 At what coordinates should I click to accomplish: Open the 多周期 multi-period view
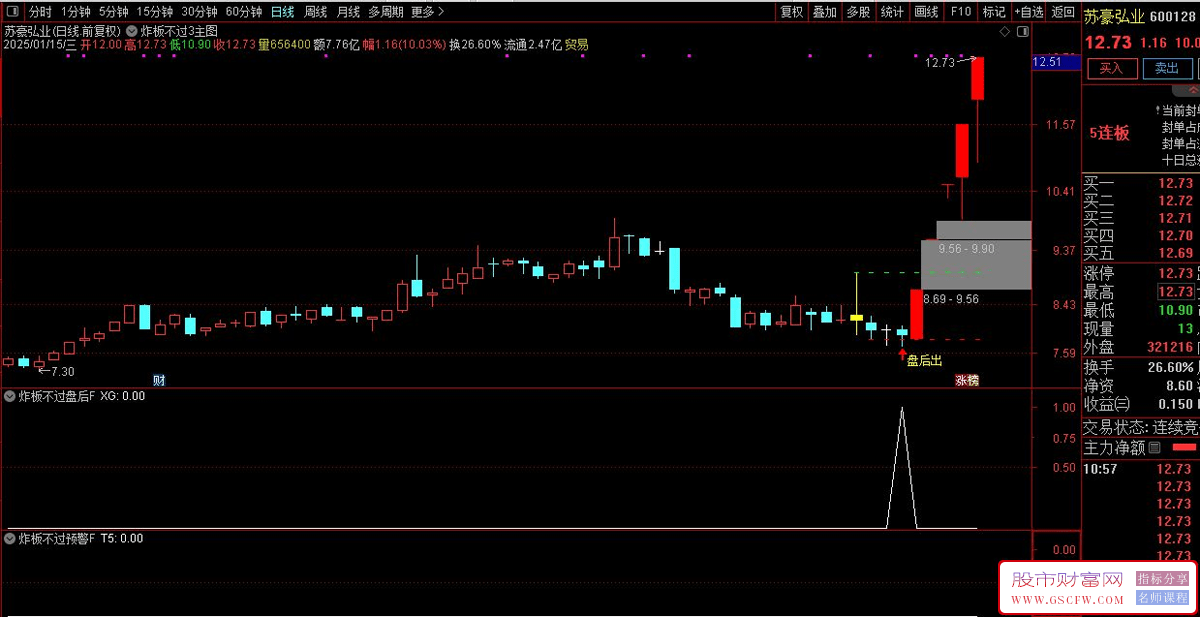[386, 12]
